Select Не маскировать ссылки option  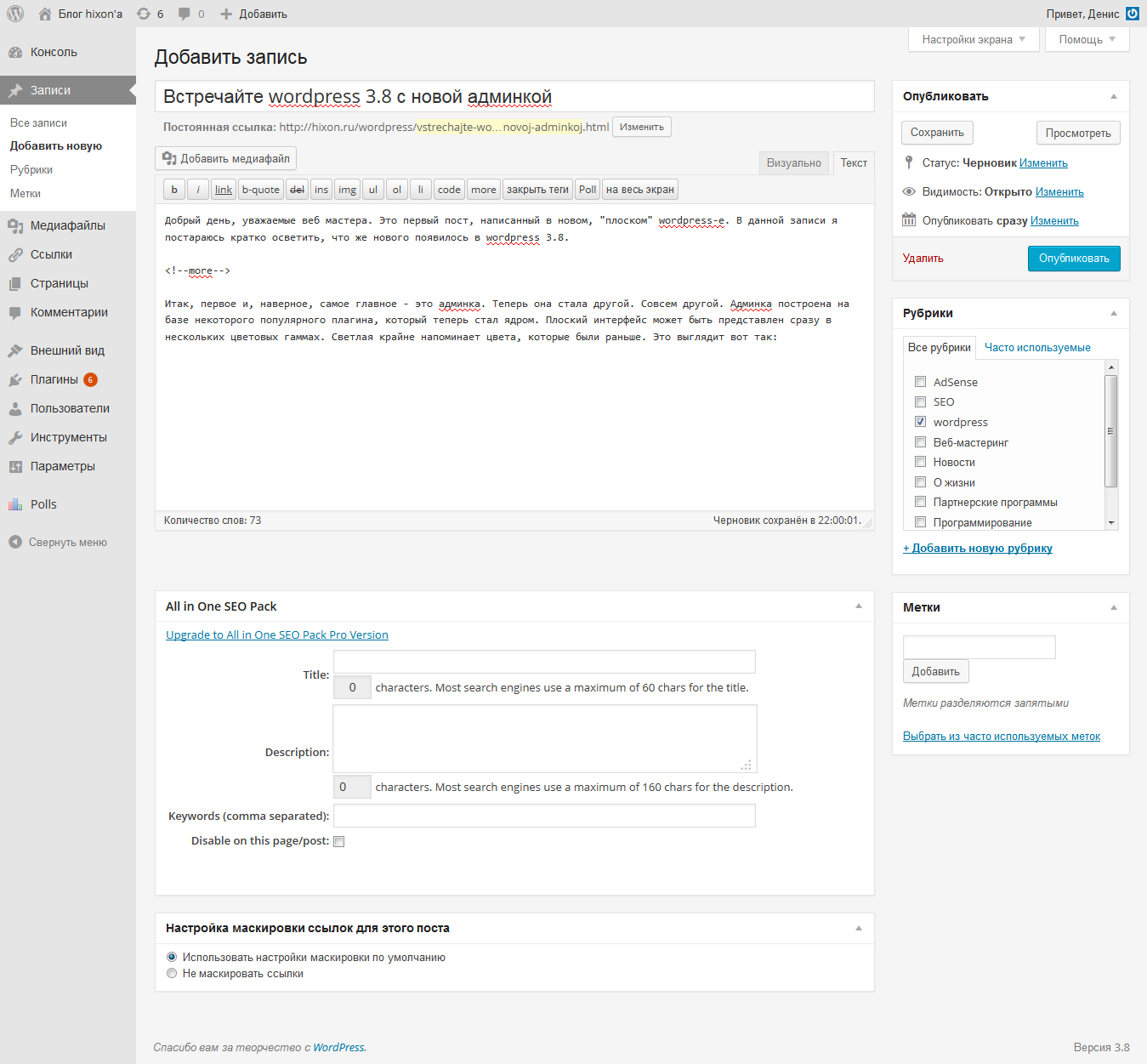click(x=172, y=973)
